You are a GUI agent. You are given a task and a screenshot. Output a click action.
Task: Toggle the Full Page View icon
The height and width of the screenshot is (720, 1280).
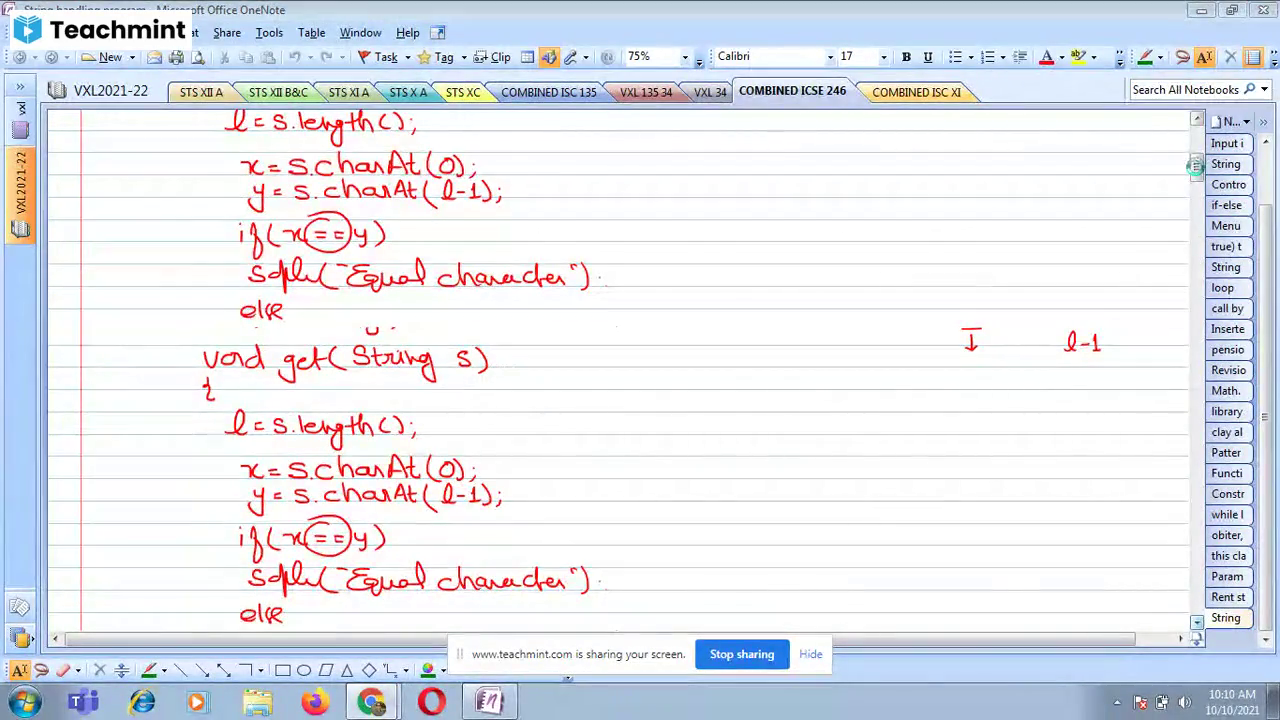548,57
